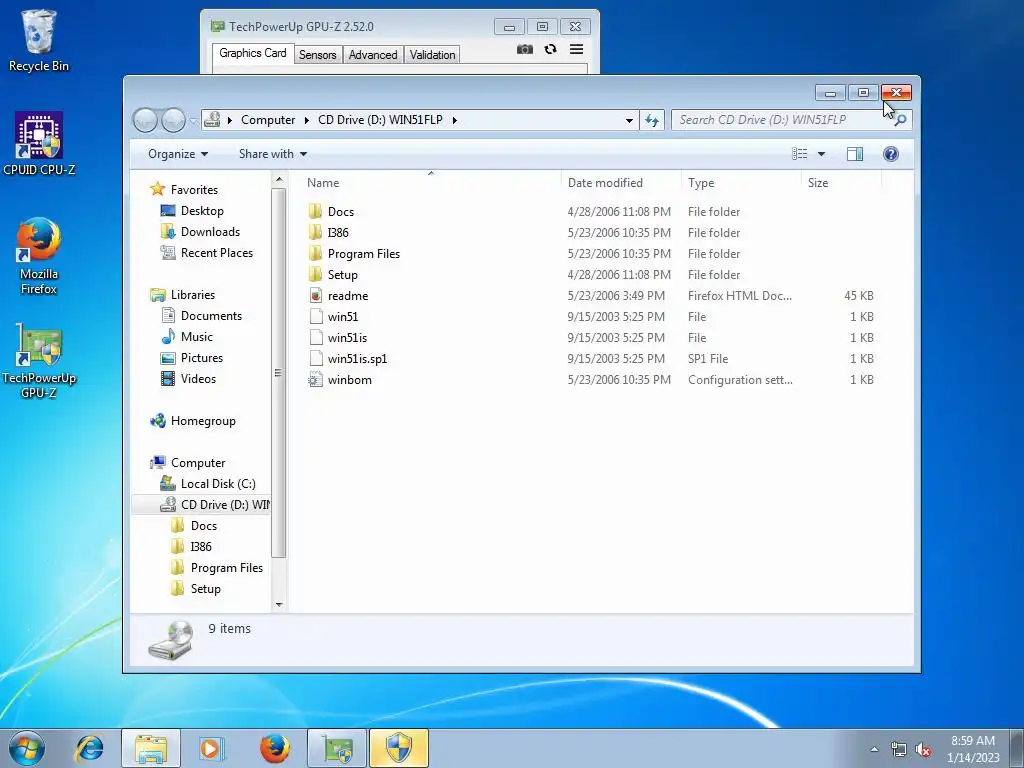
Task: Open Internet Explorer from taskbar
Action: click(89, 748)
